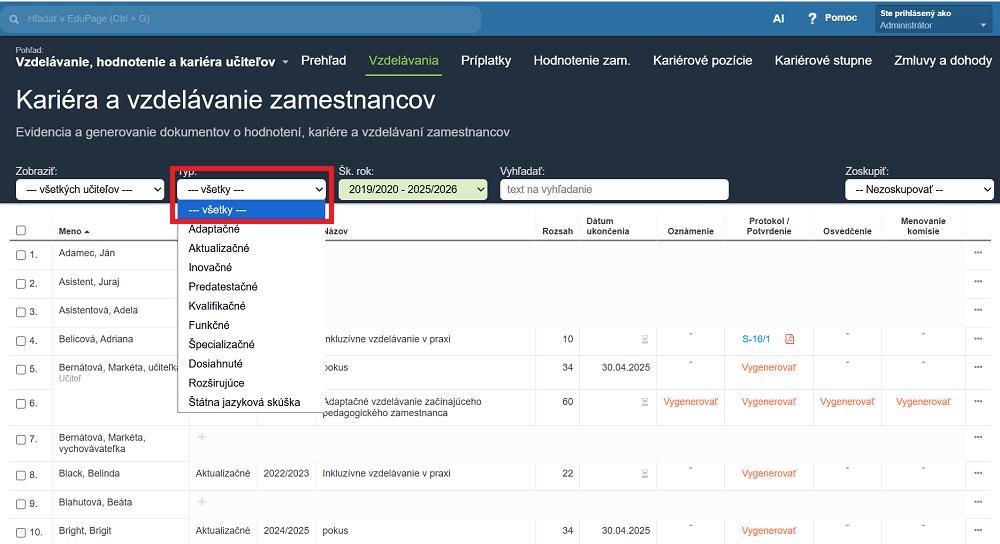This screenshot has width=1000, height=544.
Task: Expand the Šk. rok school year dropdown
Action: pos(412,189)
